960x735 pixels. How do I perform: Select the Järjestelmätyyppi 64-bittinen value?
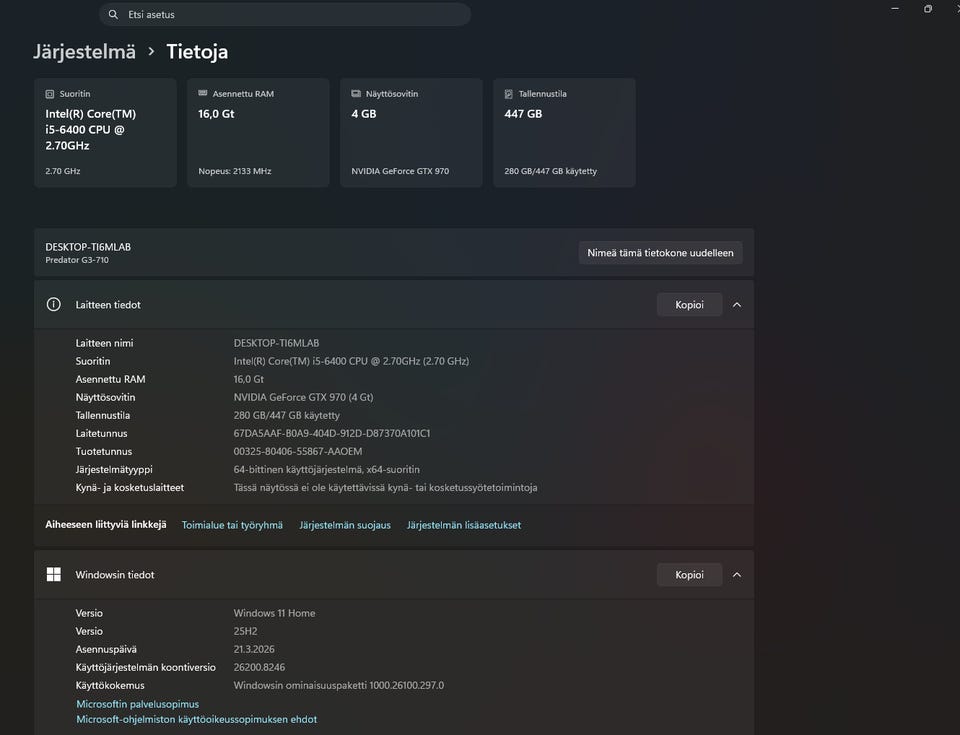click(326, 469)
